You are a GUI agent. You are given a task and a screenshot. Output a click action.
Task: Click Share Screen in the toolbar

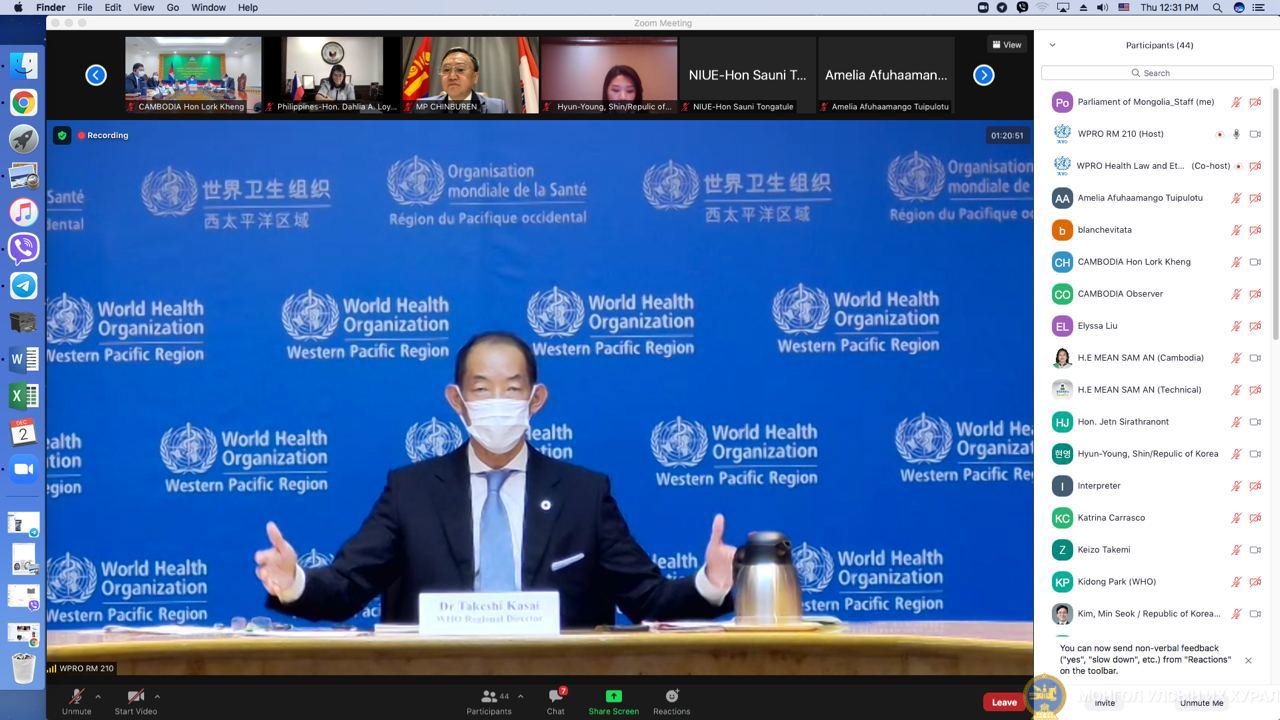coord(613,701)
